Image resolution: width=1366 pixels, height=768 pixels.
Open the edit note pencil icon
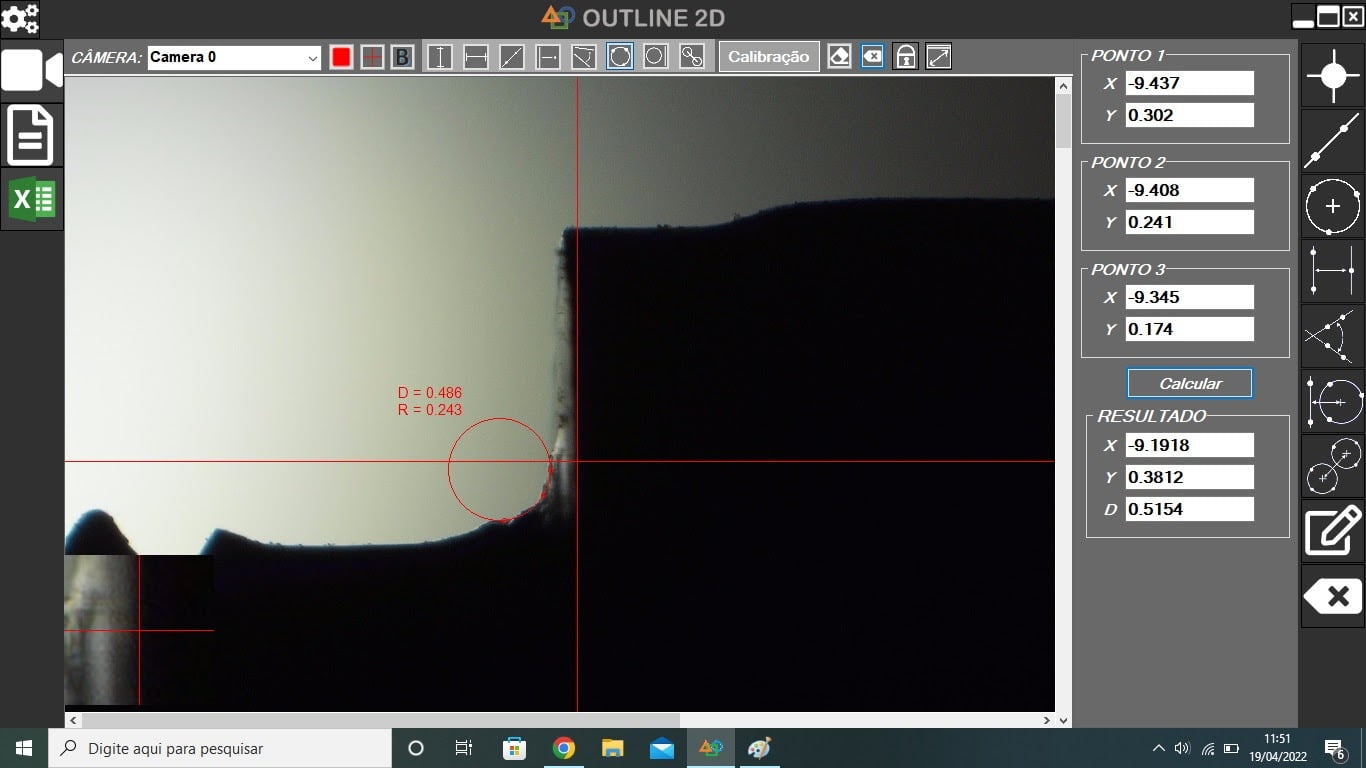tap(1332, 531)
